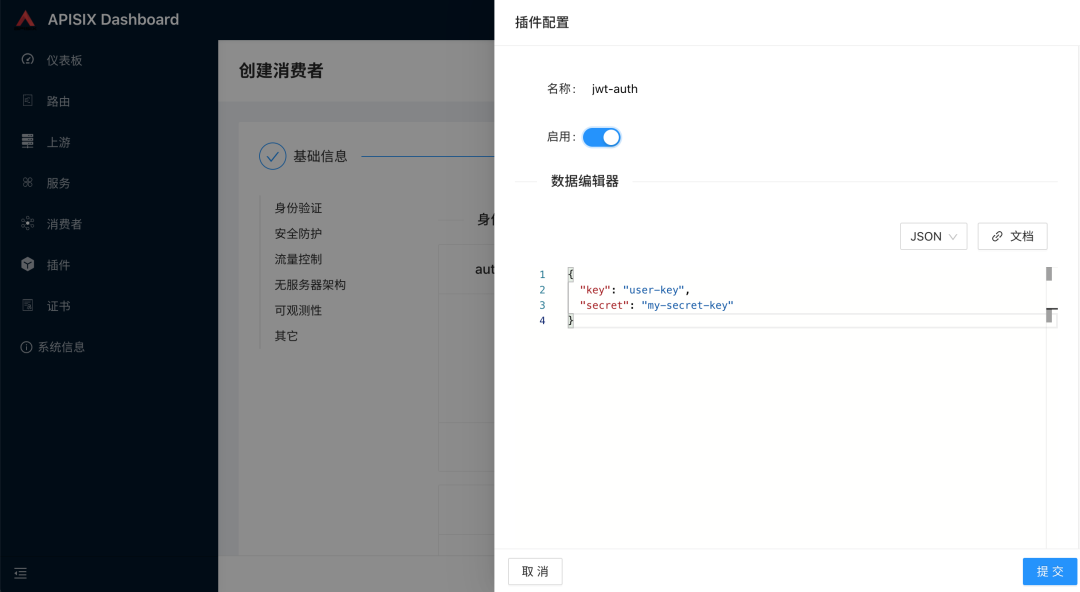The width and height of the screenshot is (1080, 592).
Task: Jump to 身份验证 plugin category
Action: coord(298,207)
